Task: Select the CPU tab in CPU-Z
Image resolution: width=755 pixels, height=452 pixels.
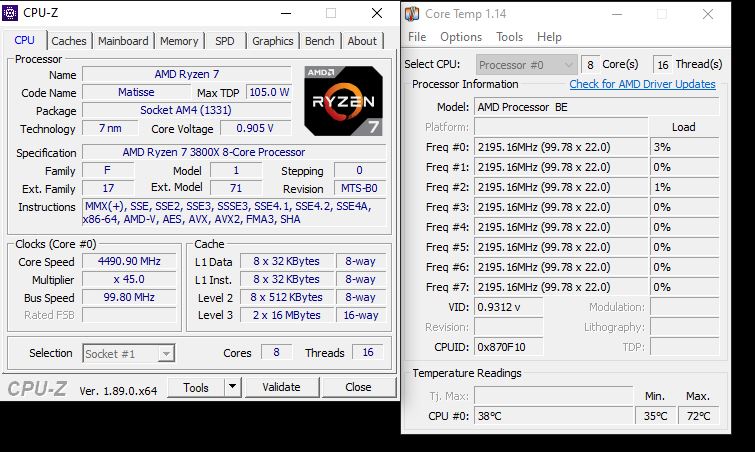Action: [25, 40]
